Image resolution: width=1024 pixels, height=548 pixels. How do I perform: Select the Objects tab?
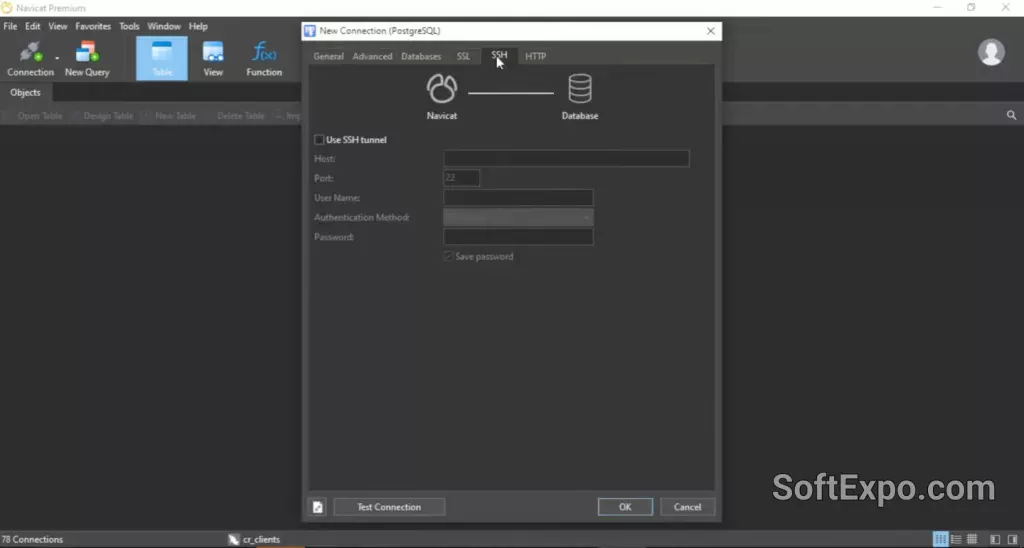point(25,93)
